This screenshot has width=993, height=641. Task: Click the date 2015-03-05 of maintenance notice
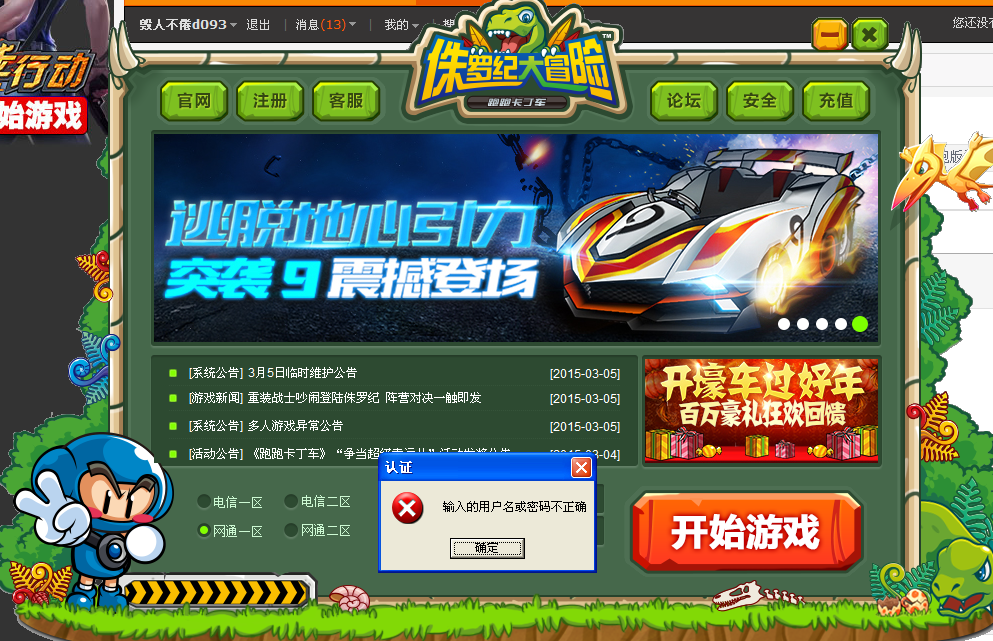pos(585,374)
